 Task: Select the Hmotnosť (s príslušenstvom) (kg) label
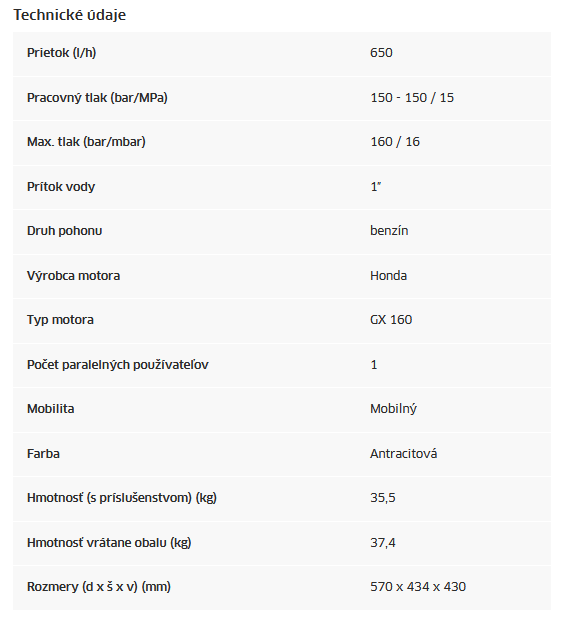pos(122,498)
